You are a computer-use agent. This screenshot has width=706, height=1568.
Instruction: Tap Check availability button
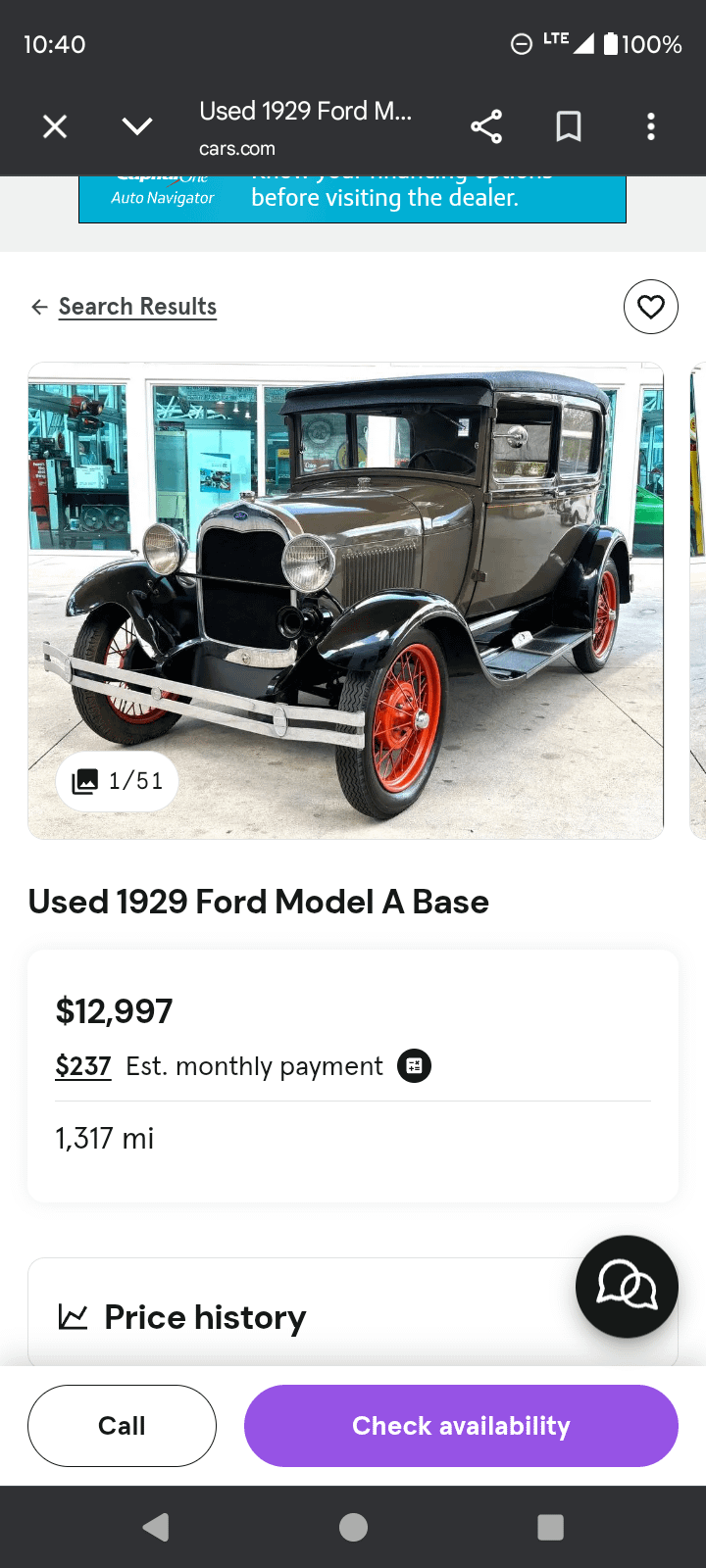461,1426
